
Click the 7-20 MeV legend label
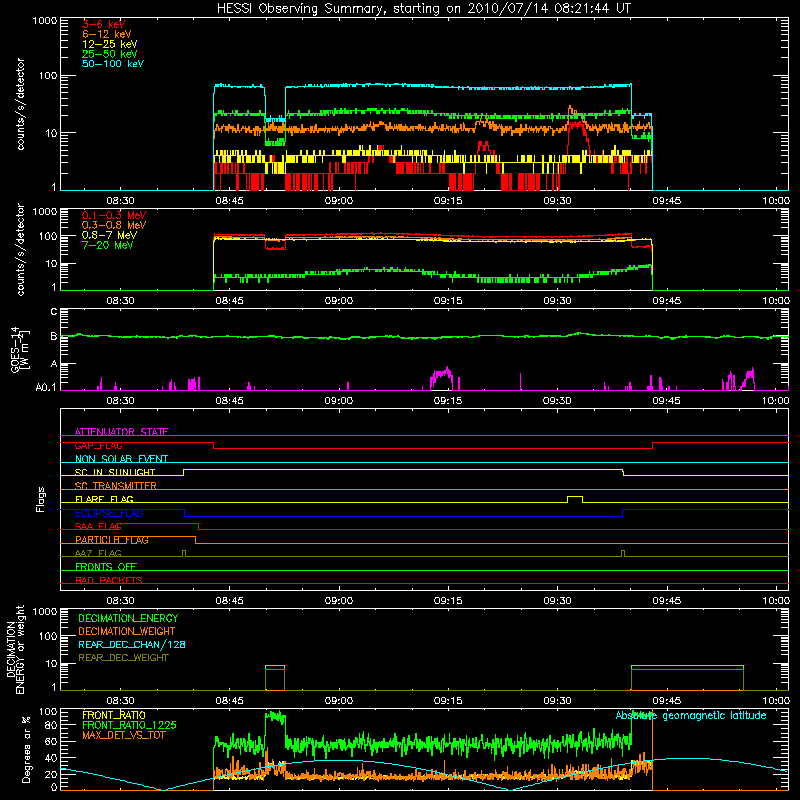[108, 245]
